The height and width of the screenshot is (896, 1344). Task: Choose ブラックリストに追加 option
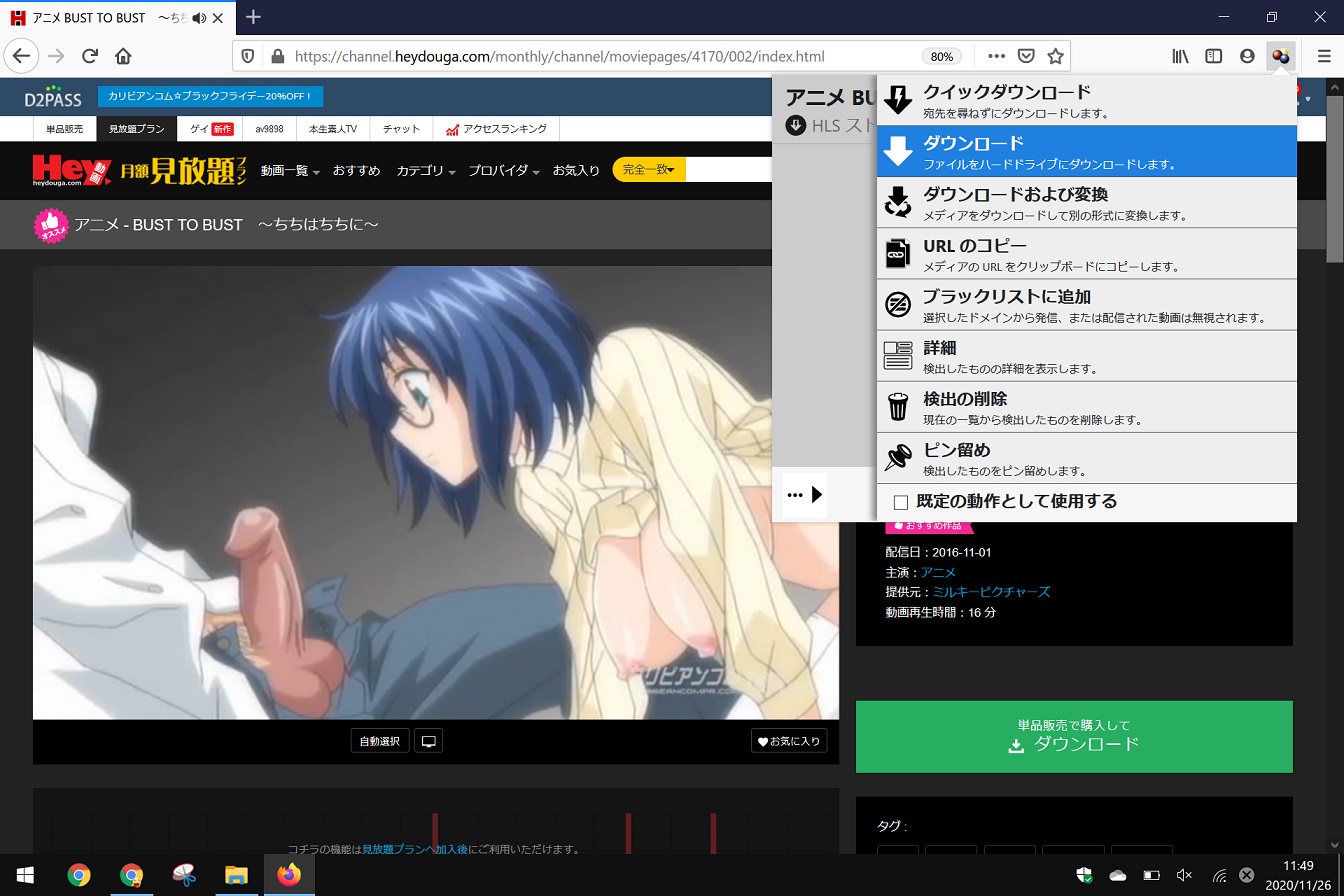tap(1087, 304)
